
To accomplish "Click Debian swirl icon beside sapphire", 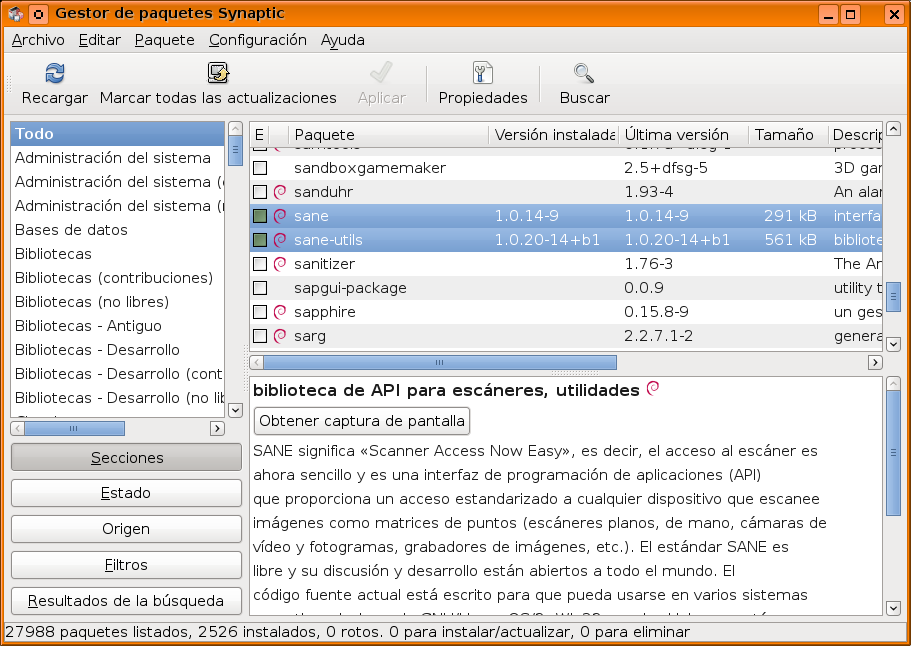I will [x=280, y=311].
